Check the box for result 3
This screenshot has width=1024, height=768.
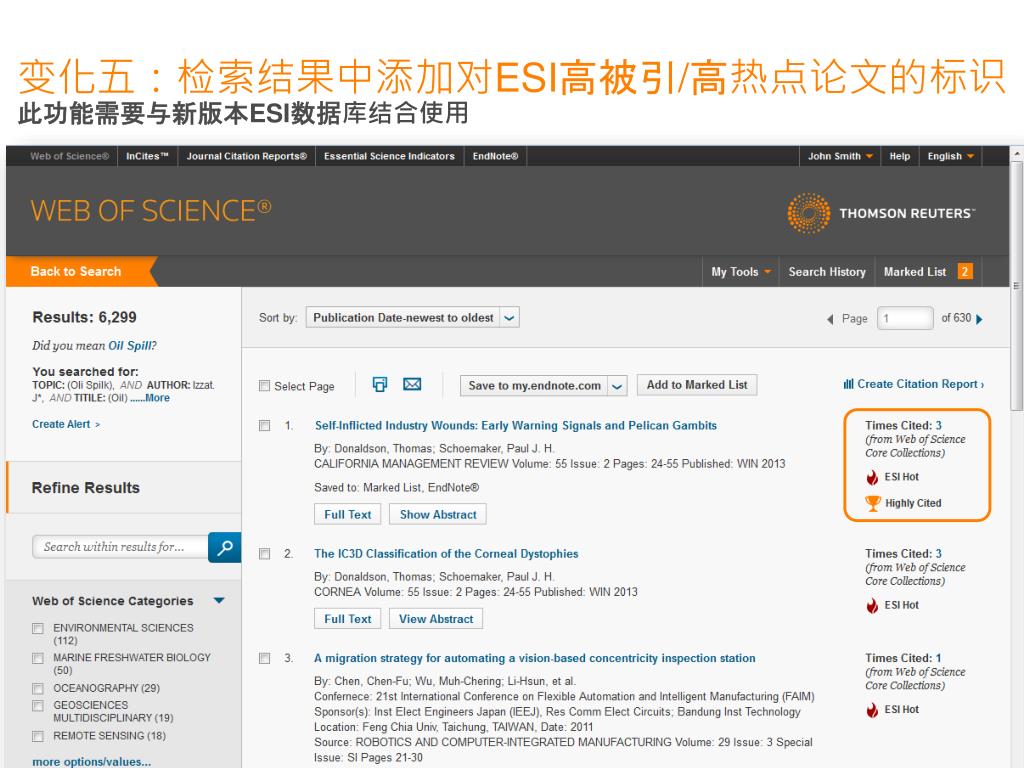[x=264, y=658]
